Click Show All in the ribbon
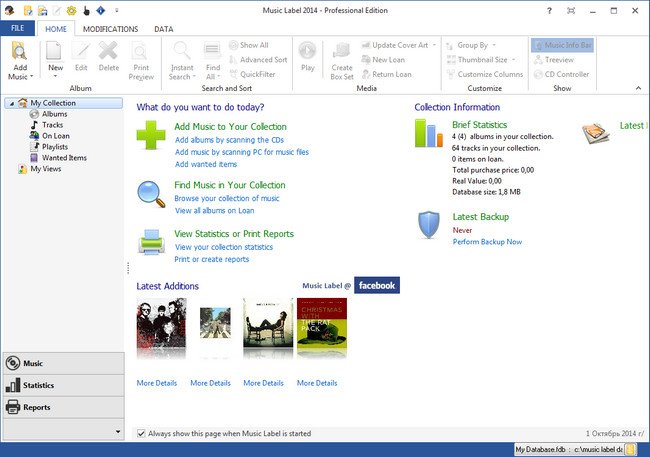The width and height of the screenshot is (650, 457). (249, 45)
